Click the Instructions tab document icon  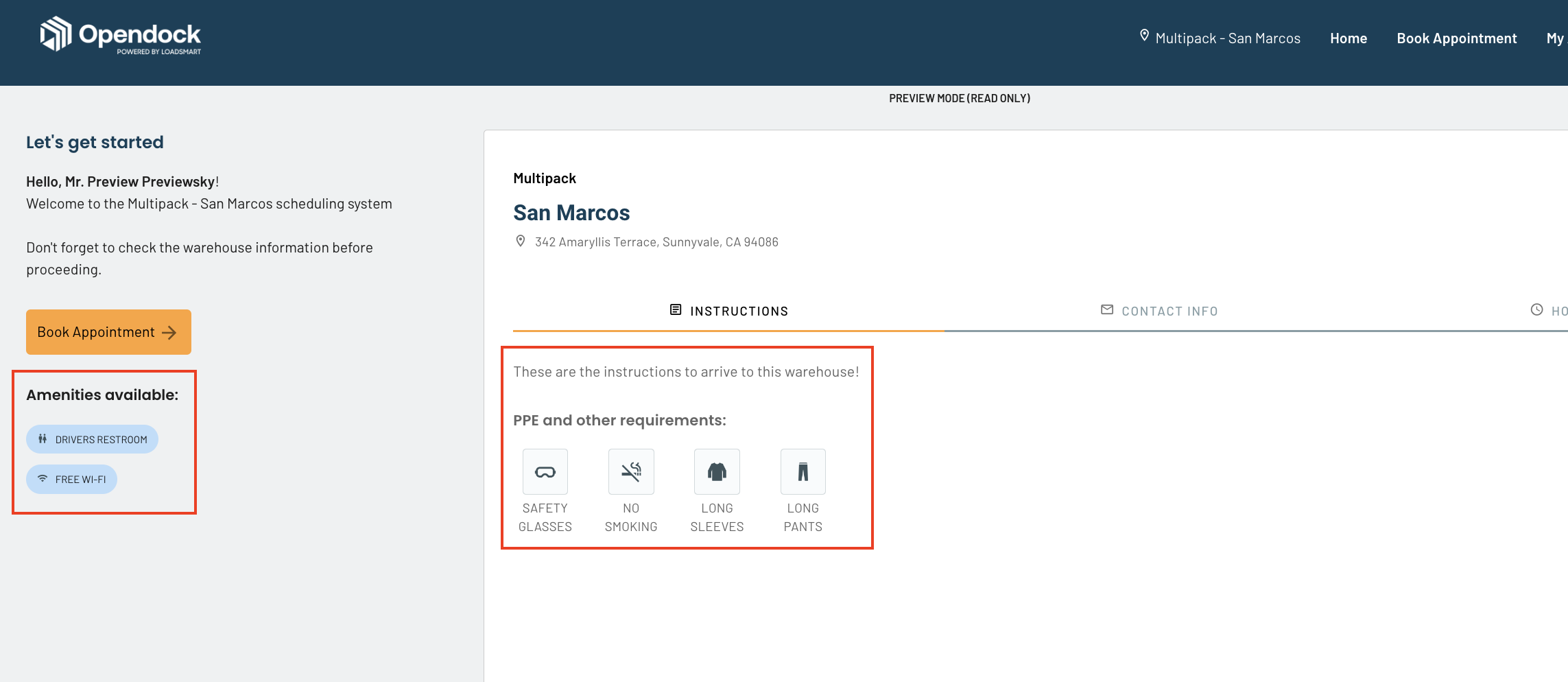tap(676, 310)
